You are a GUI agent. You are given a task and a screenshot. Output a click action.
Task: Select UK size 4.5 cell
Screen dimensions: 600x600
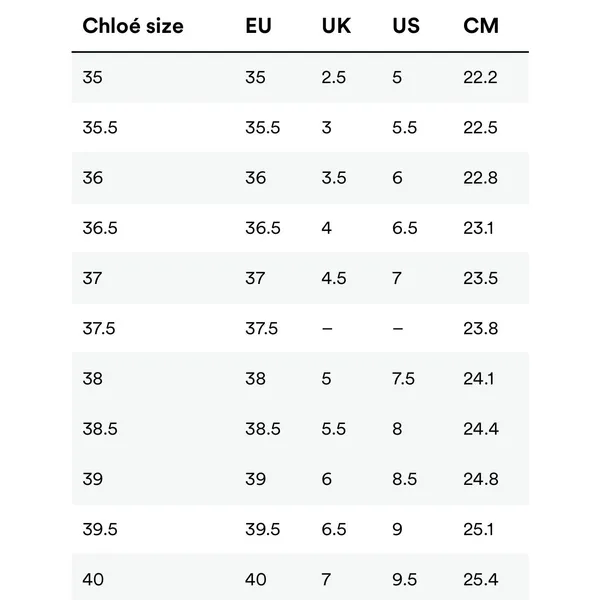(334, 278)
